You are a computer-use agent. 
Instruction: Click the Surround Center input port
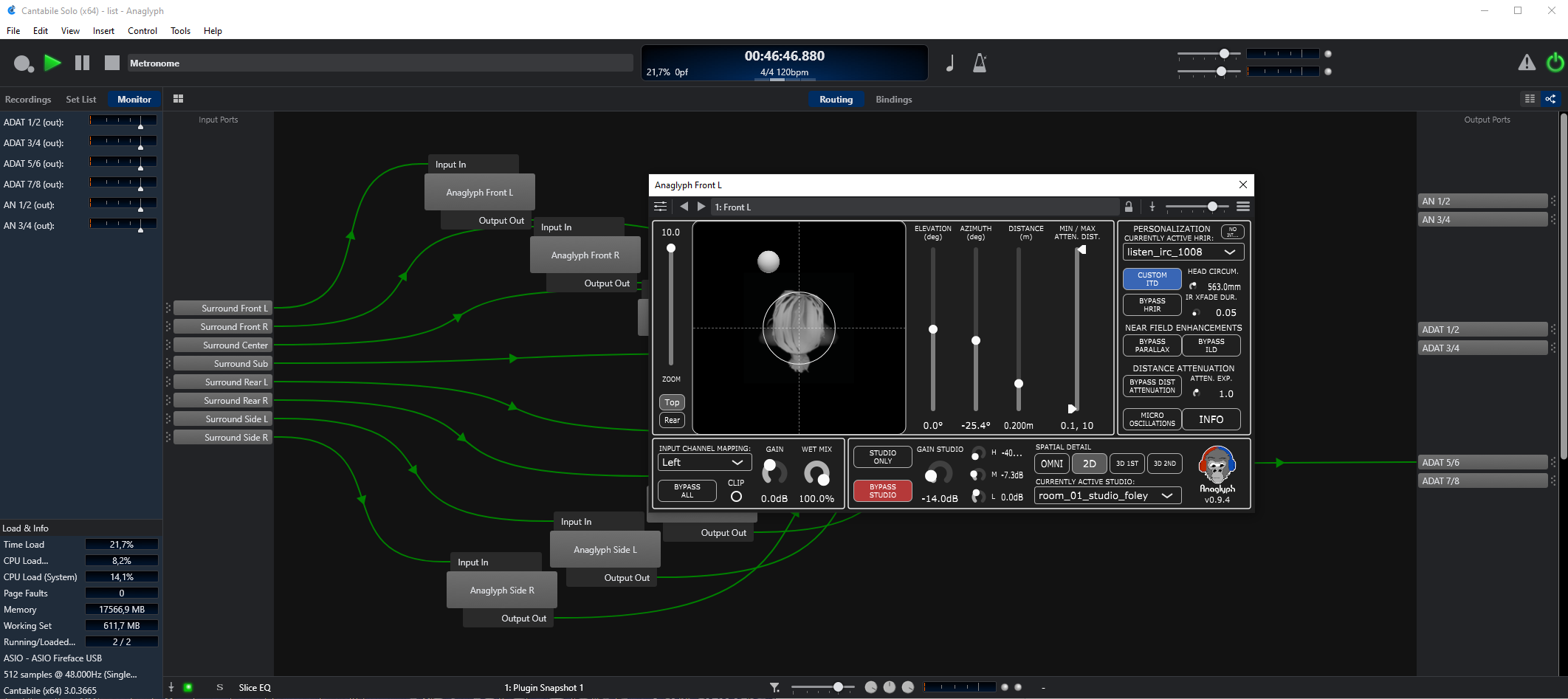point(224,345)
